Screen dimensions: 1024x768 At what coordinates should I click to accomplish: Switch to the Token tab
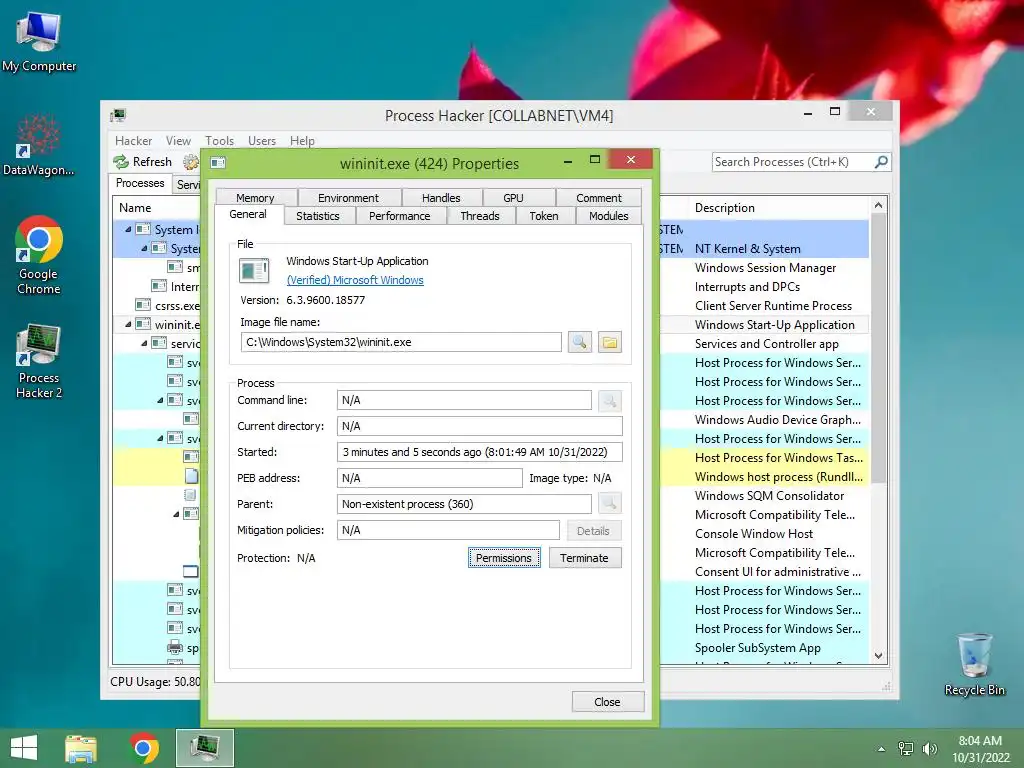click(x=544, y=216)
